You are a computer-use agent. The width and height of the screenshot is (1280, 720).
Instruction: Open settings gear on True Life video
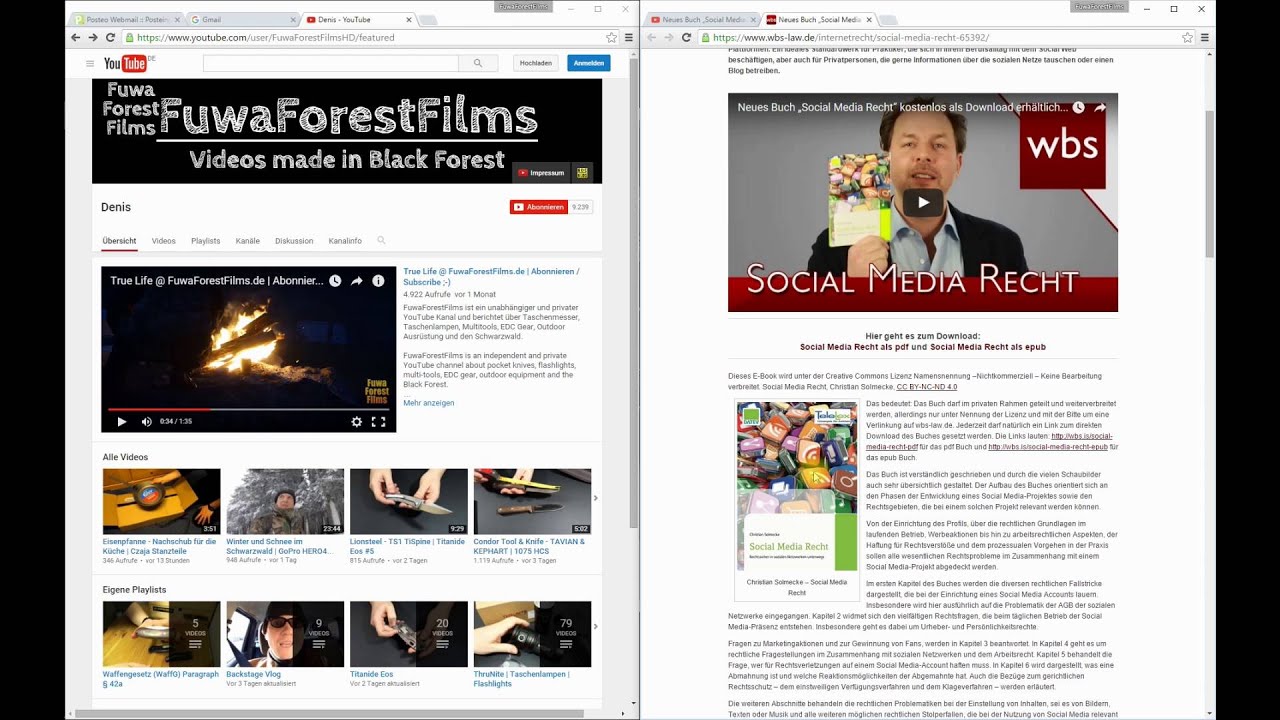(356, 421)
